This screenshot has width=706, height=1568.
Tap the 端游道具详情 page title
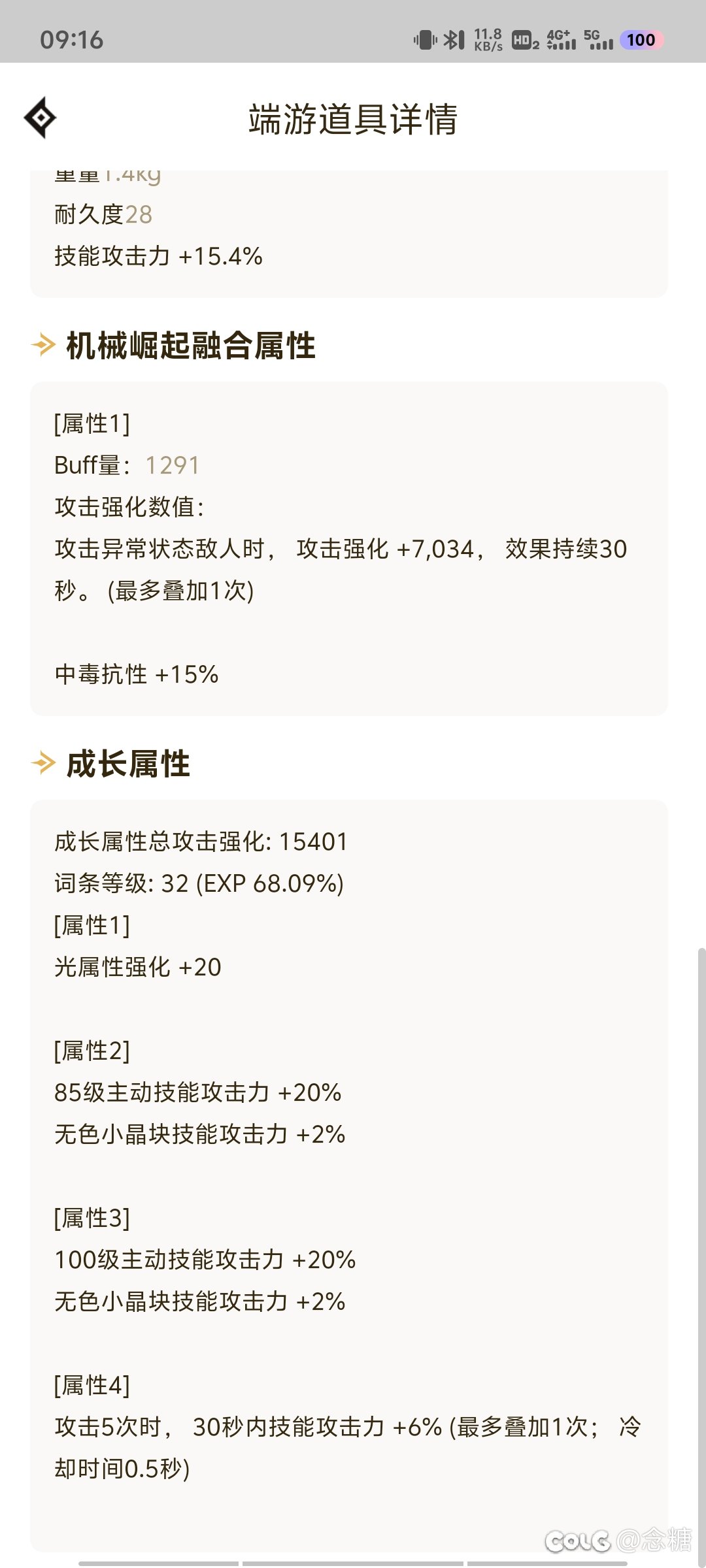point(353,119)
